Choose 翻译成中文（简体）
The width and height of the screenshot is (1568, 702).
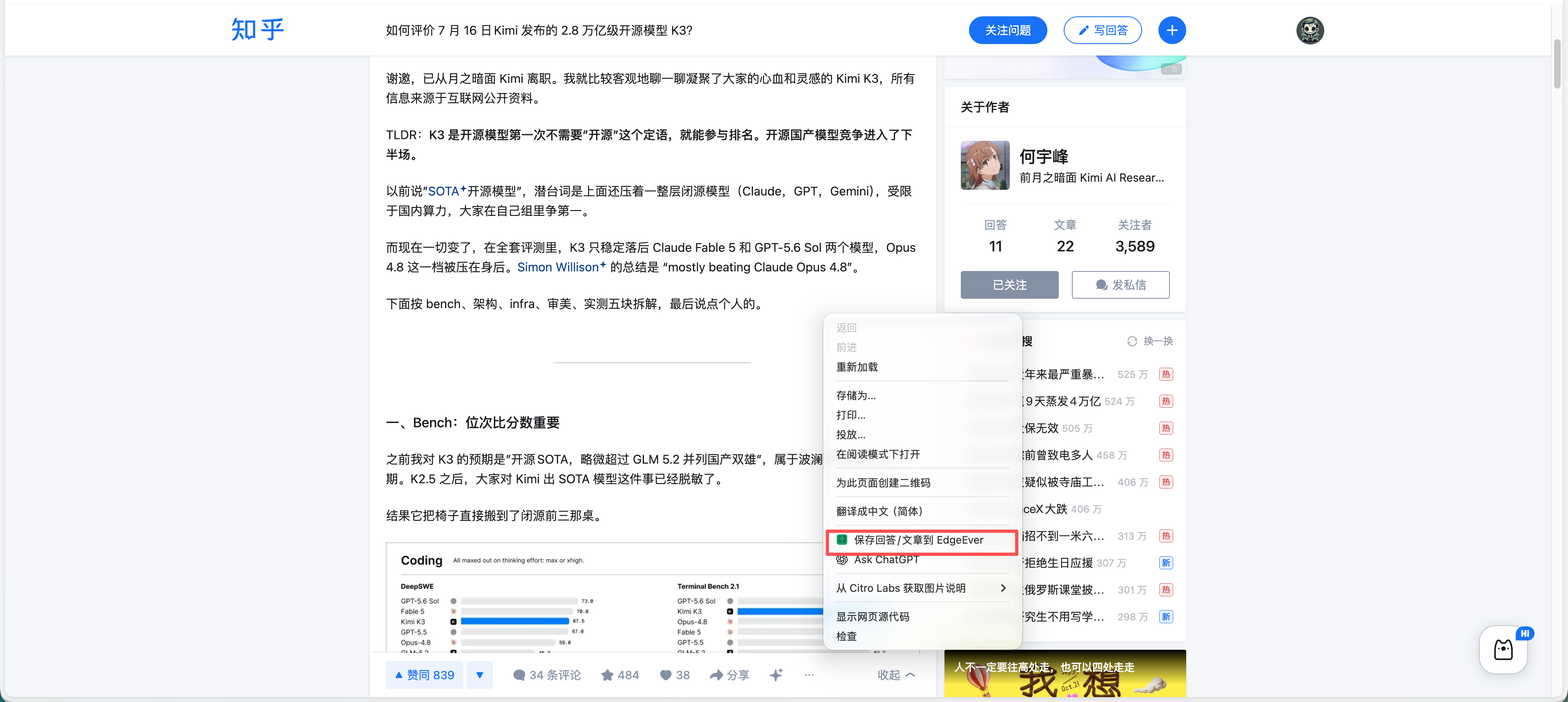tap(922, 511)
